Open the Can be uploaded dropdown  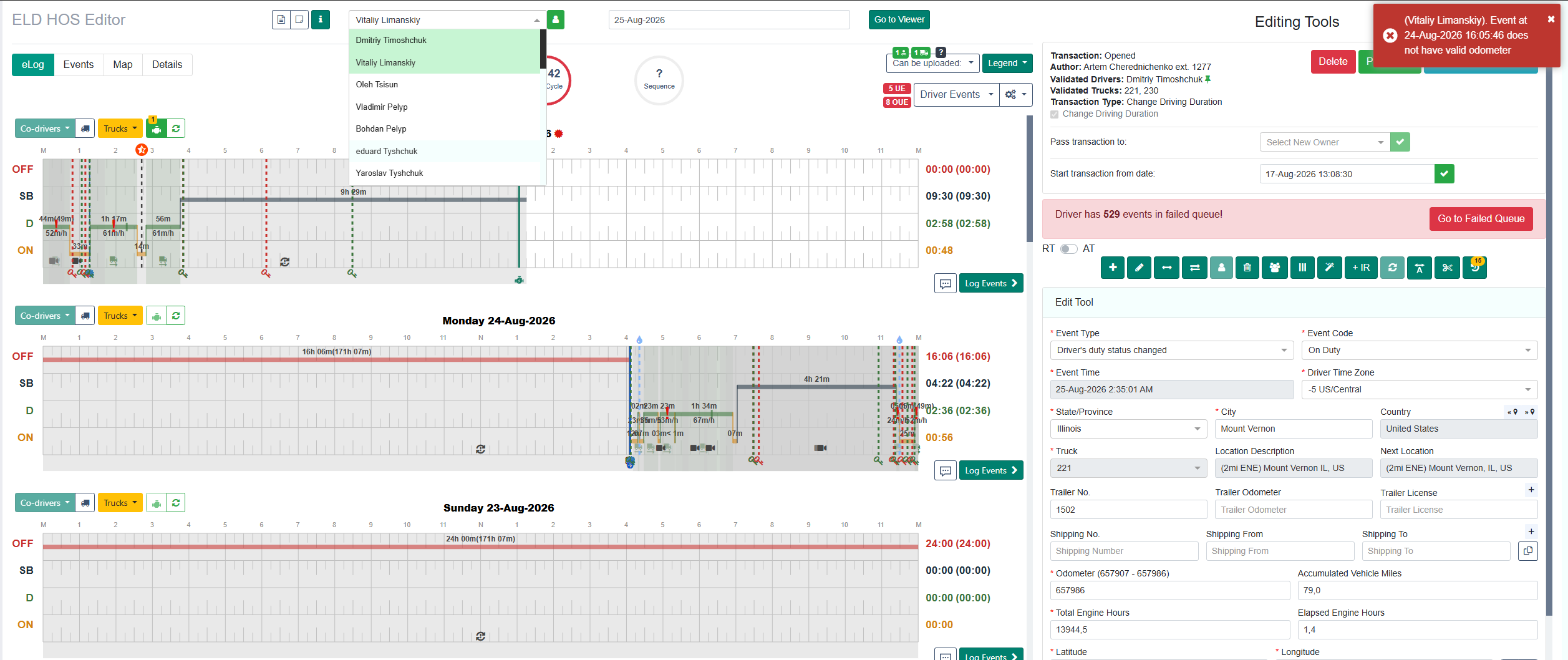(x=932, y=63)
